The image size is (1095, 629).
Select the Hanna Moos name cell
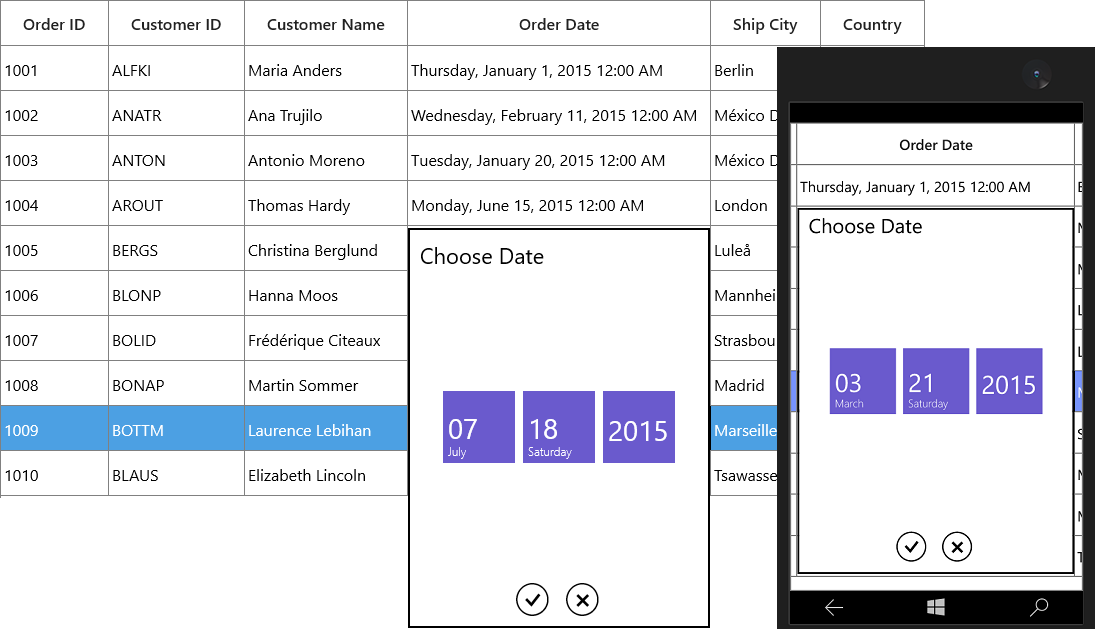(325, 294)
